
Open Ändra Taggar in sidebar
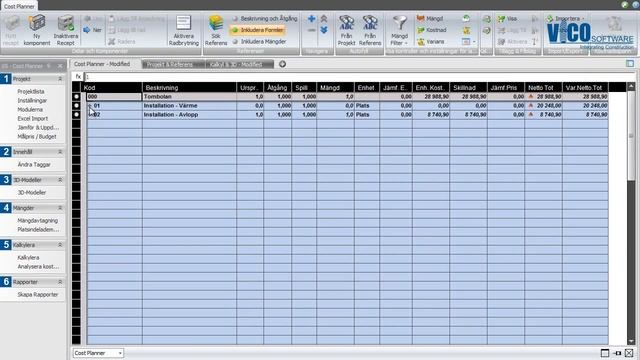(x=34, y=164)
